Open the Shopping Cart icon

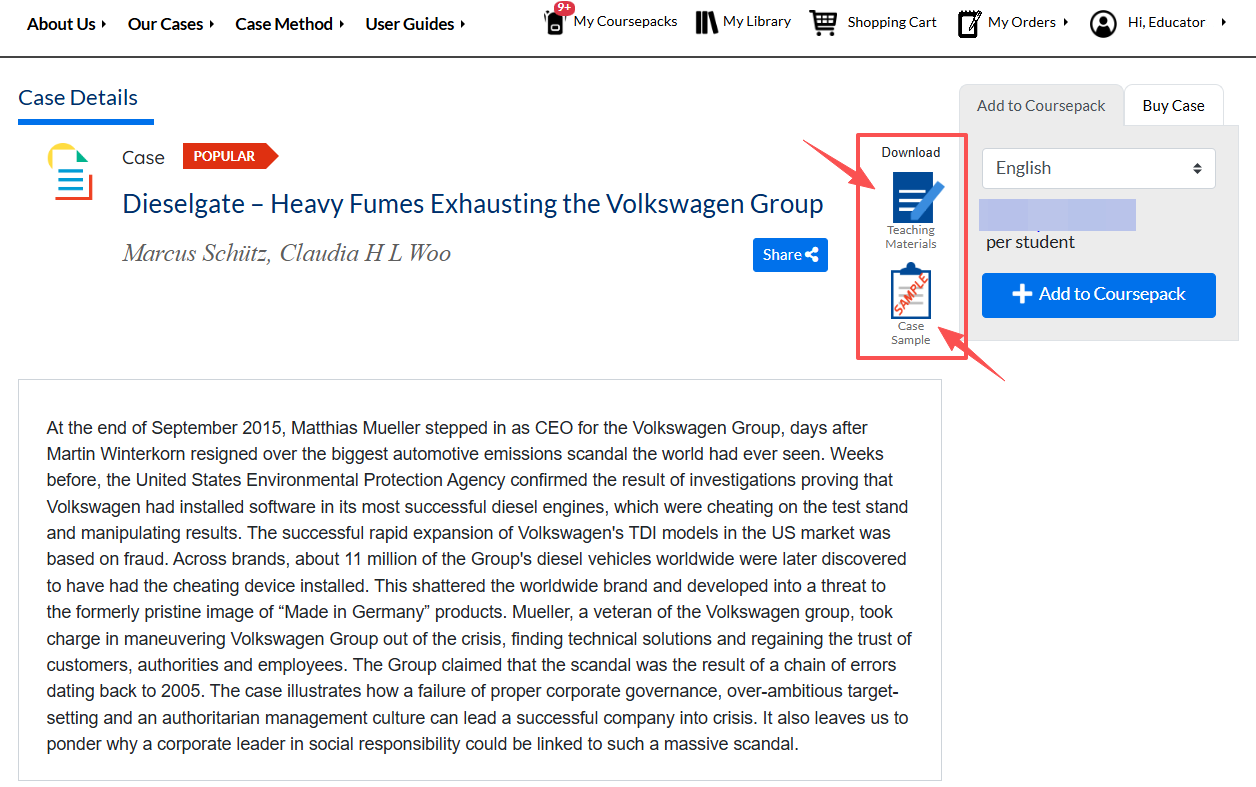tap(823, 22)
